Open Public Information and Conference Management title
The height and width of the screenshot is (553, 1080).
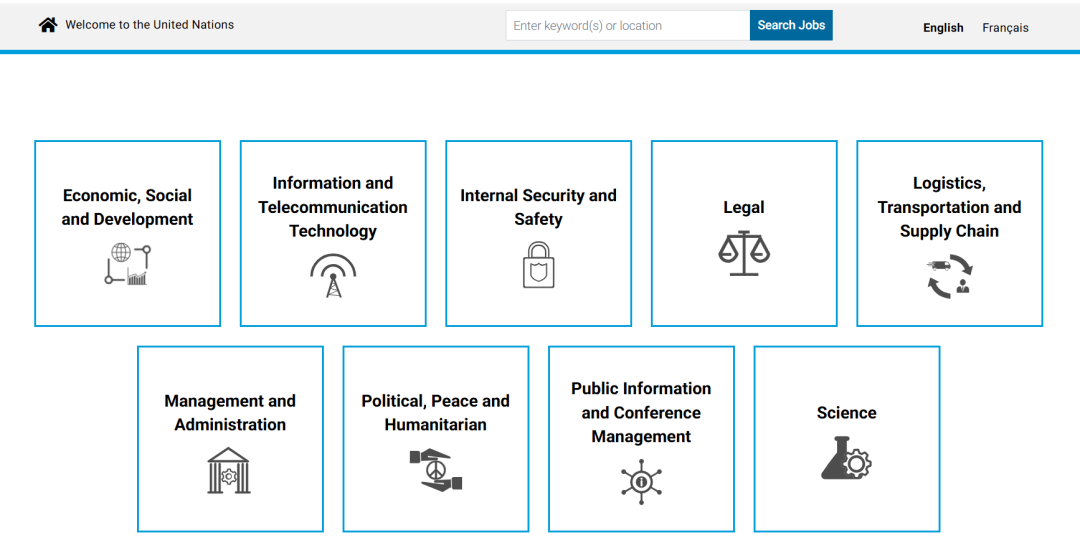641,413
